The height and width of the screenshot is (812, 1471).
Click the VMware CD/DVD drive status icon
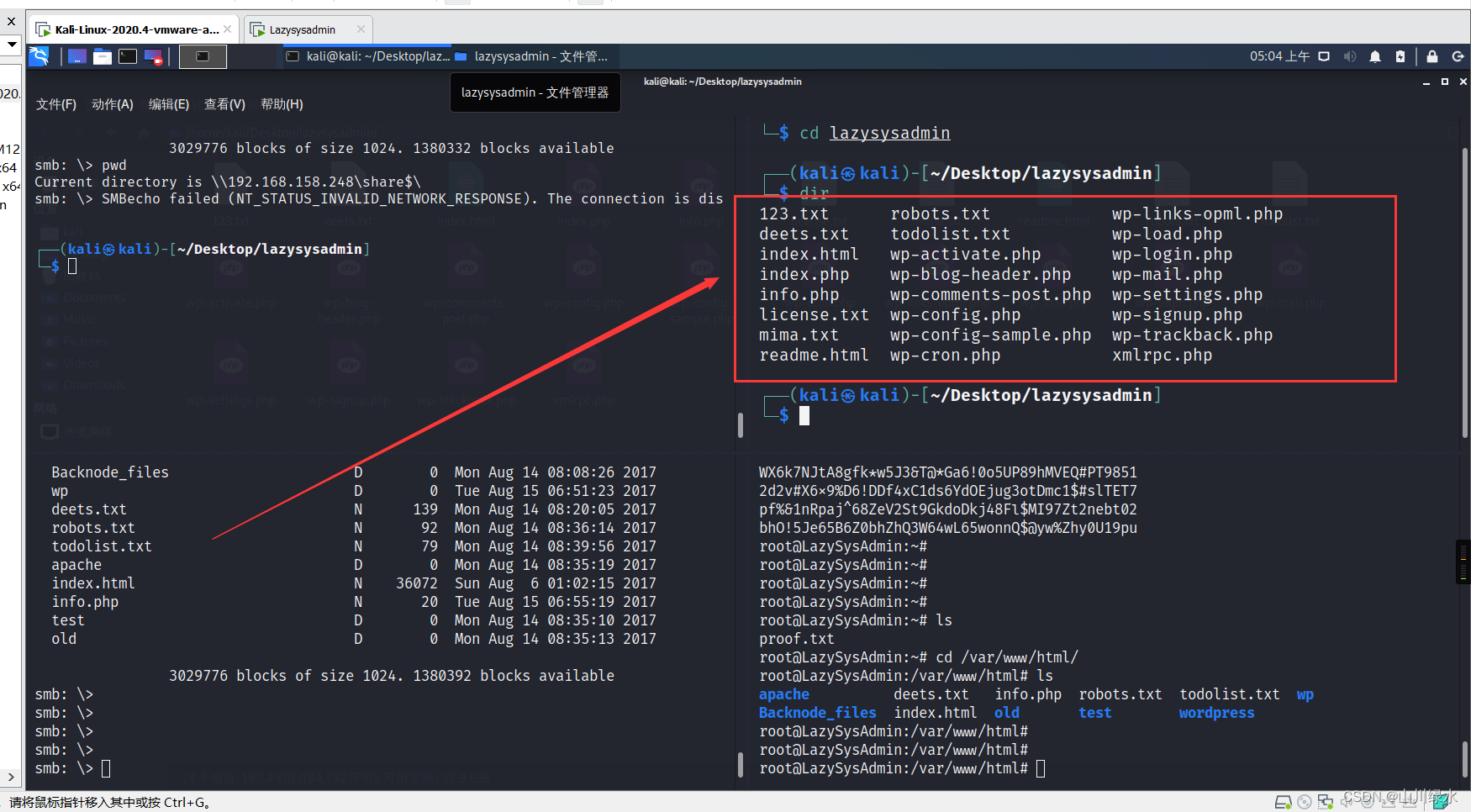(1305, 802)
